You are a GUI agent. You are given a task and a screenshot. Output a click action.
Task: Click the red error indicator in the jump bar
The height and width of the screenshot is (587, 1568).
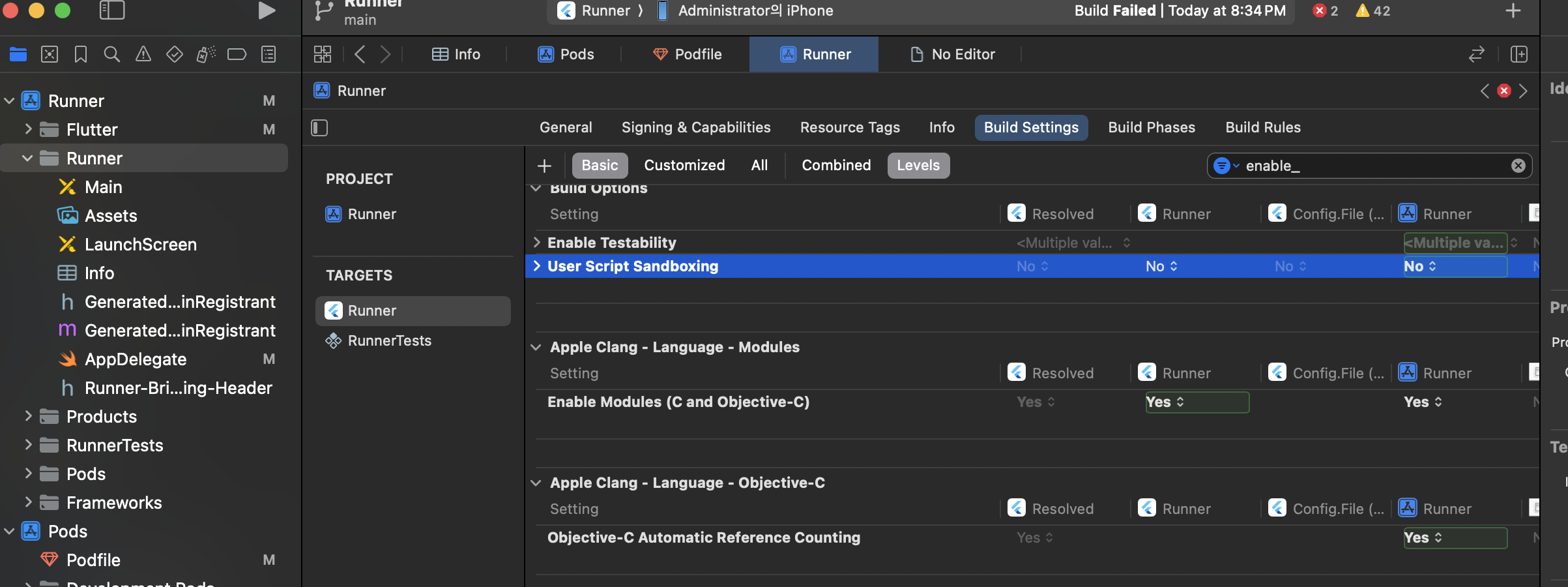coord(1504,91)
